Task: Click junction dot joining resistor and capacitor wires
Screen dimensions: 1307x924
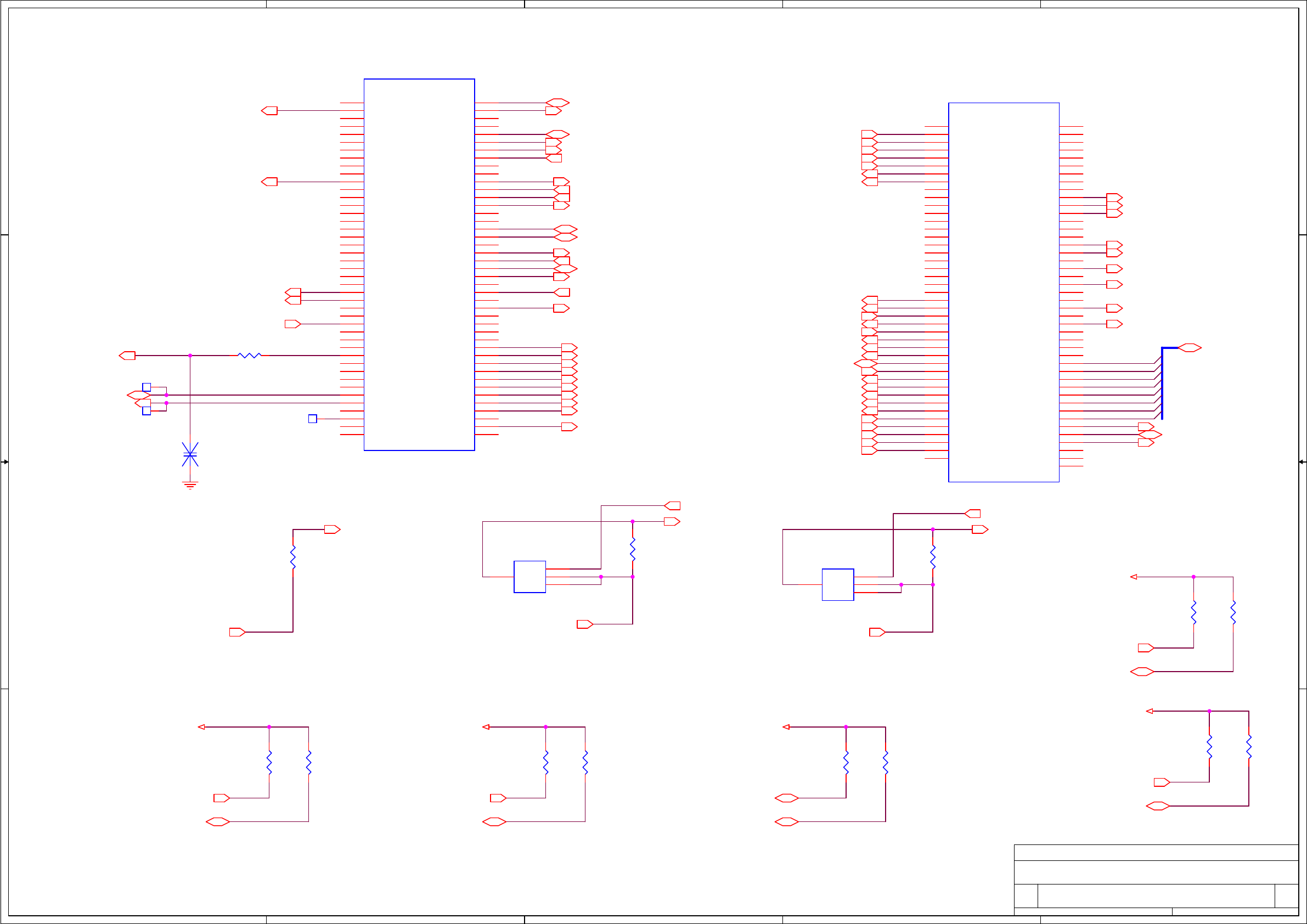Action: point(190,355)
